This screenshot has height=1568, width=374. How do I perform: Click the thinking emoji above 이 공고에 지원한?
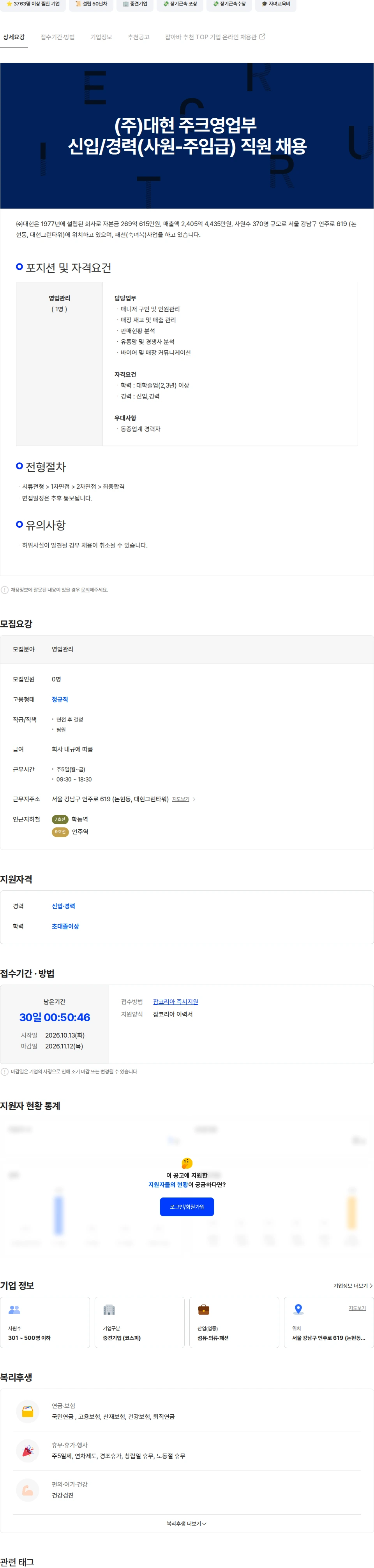coord(187,1163)
